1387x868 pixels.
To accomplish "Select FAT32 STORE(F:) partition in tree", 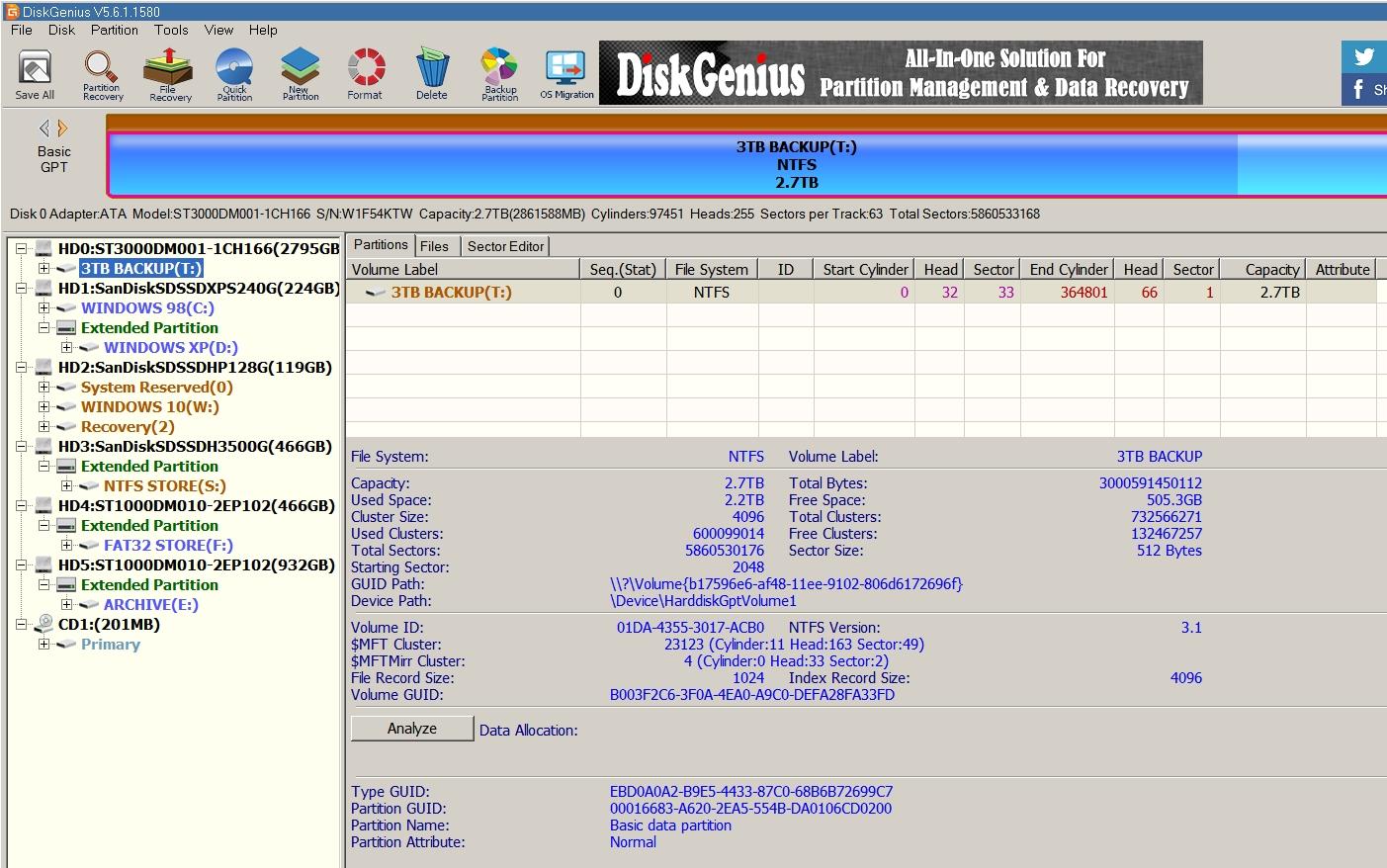I will coord(168,546).
